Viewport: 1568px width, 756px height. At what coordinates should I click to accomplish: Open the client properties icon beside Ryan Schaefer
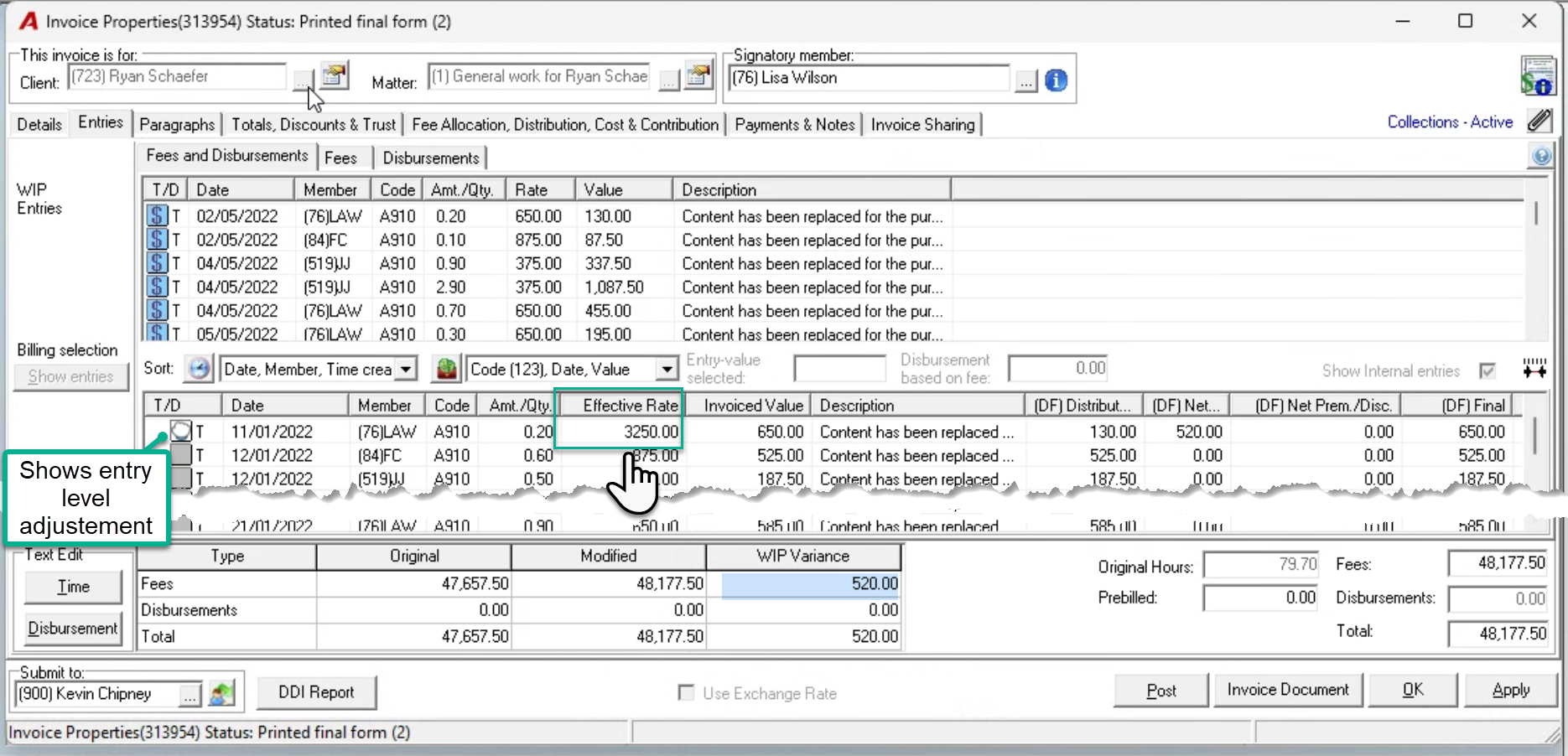(335, 75)
